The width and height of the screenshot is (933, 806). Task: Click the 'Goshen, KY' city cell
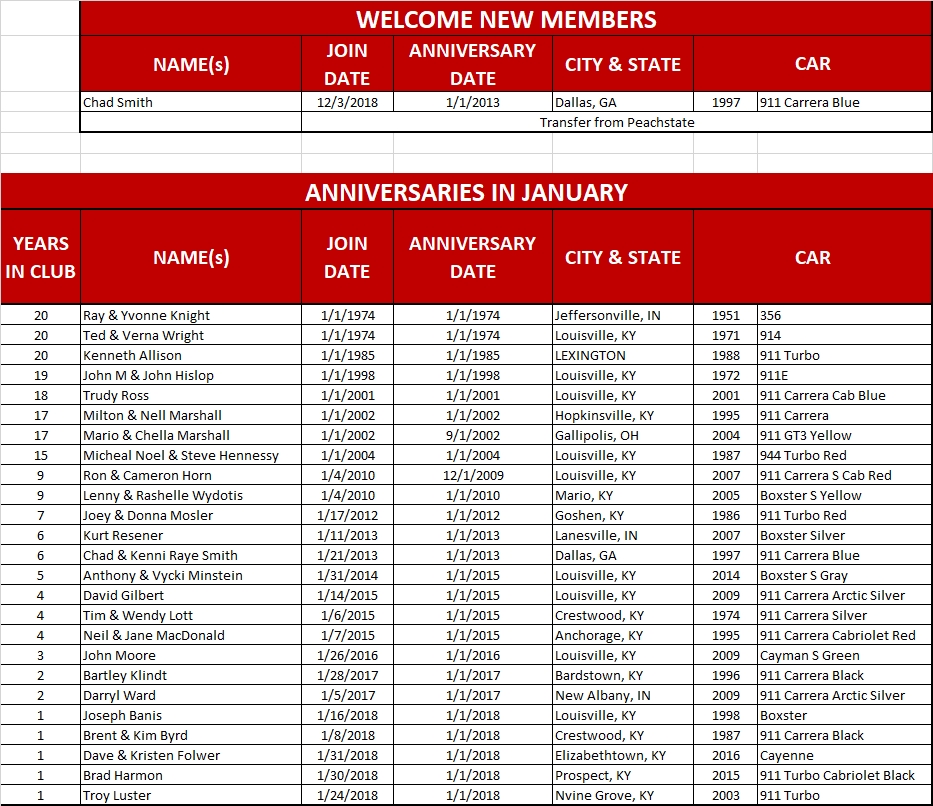(623, 515)
